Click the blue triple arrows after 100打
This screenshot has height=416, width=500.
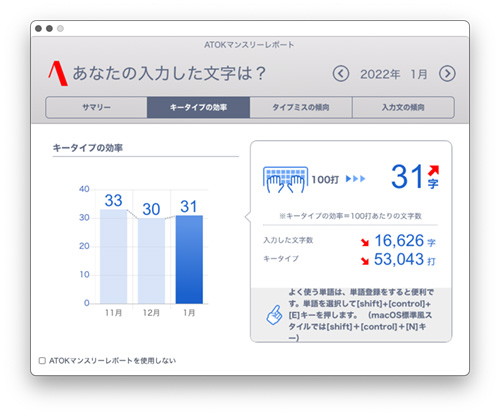[x=355, y=179]
